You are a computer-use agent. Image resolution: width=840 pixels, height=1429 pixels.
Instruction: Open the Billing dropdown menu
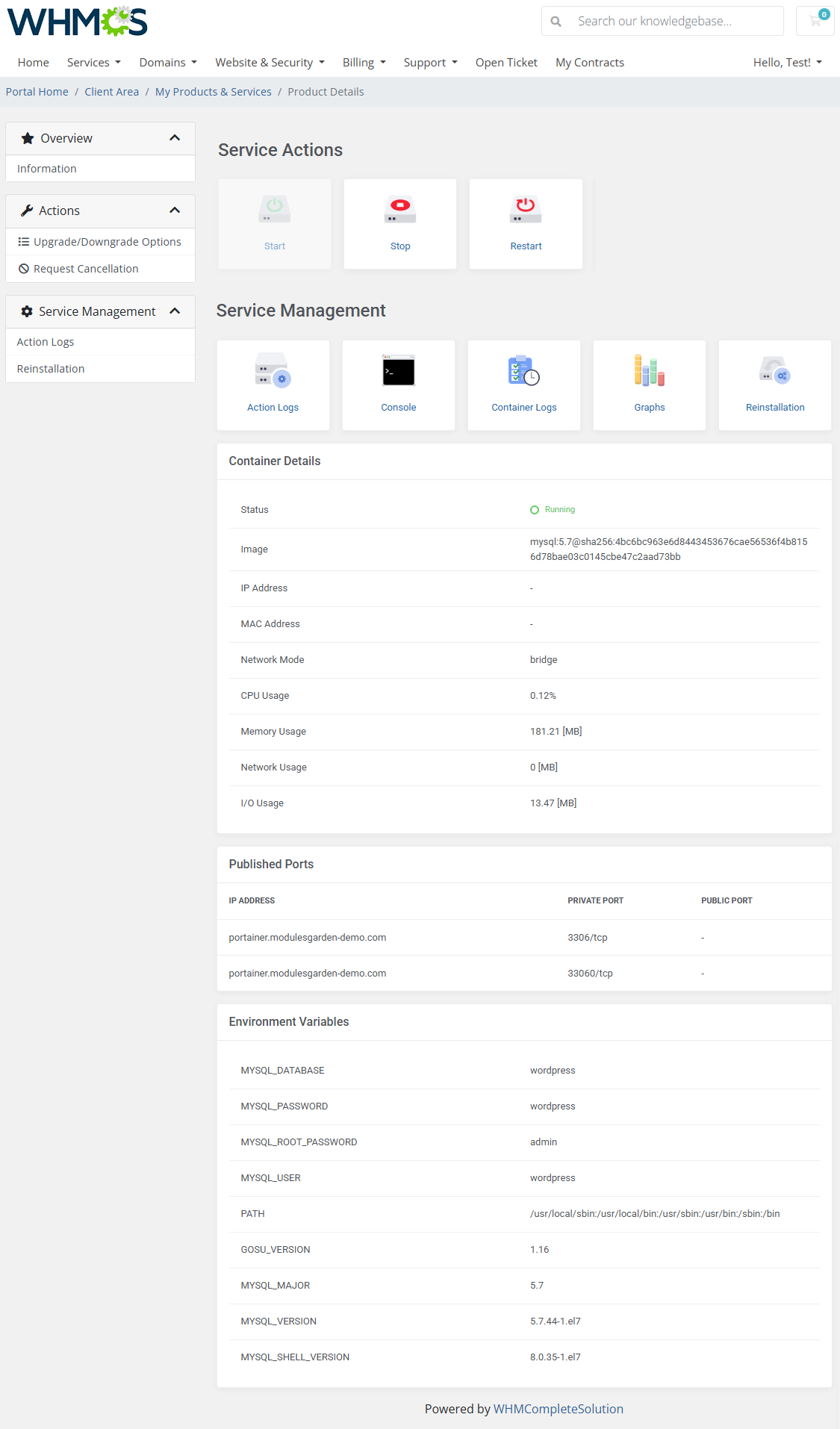(364, 63)
